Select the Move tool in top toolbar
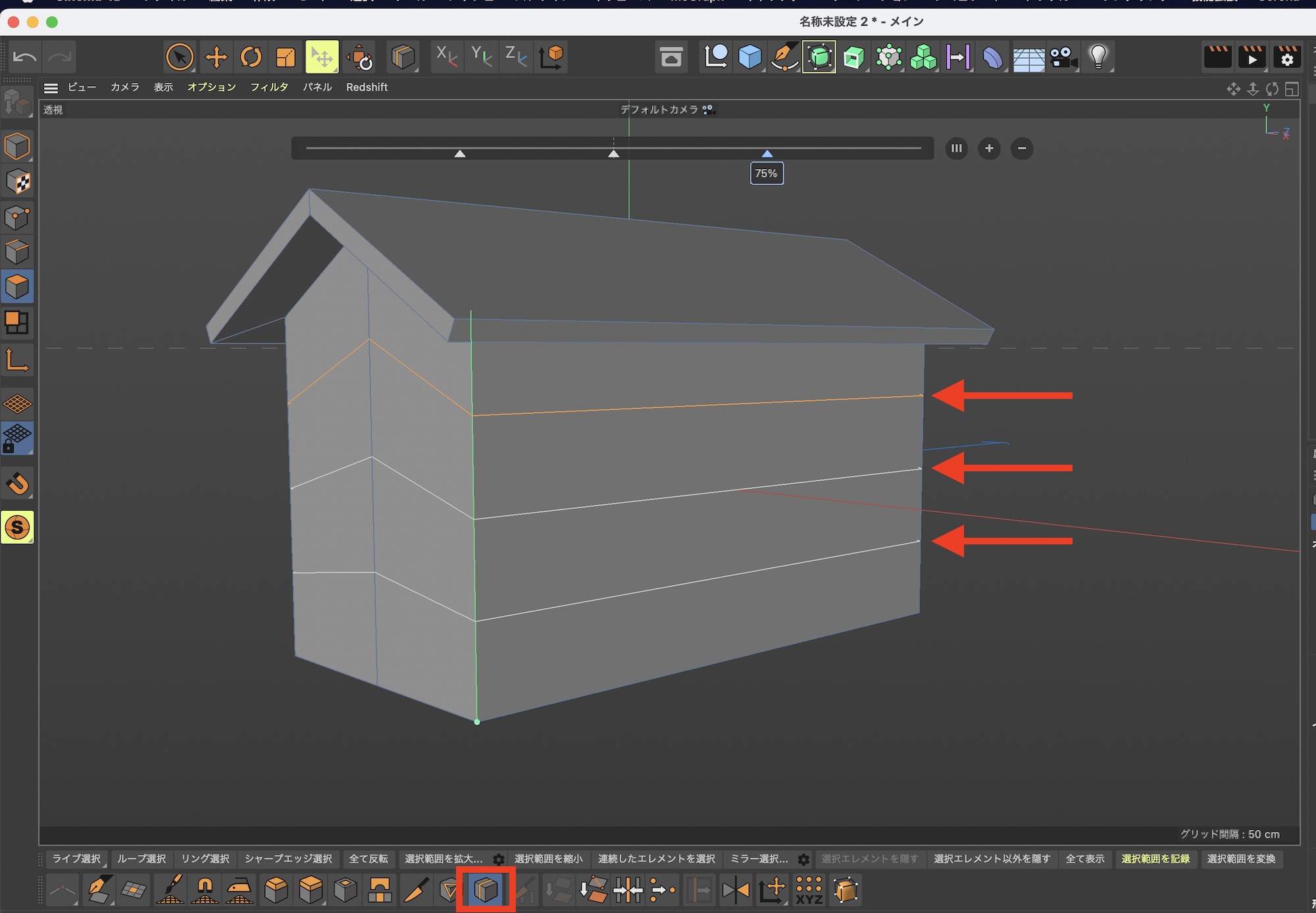 (x=216, y=57)
